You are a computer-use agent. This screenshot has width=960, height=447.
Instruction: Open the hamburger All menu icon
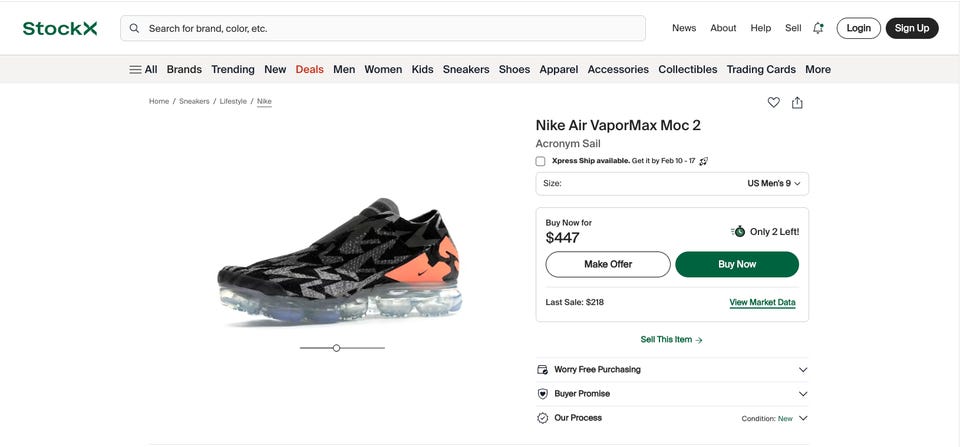coord(135,69)
